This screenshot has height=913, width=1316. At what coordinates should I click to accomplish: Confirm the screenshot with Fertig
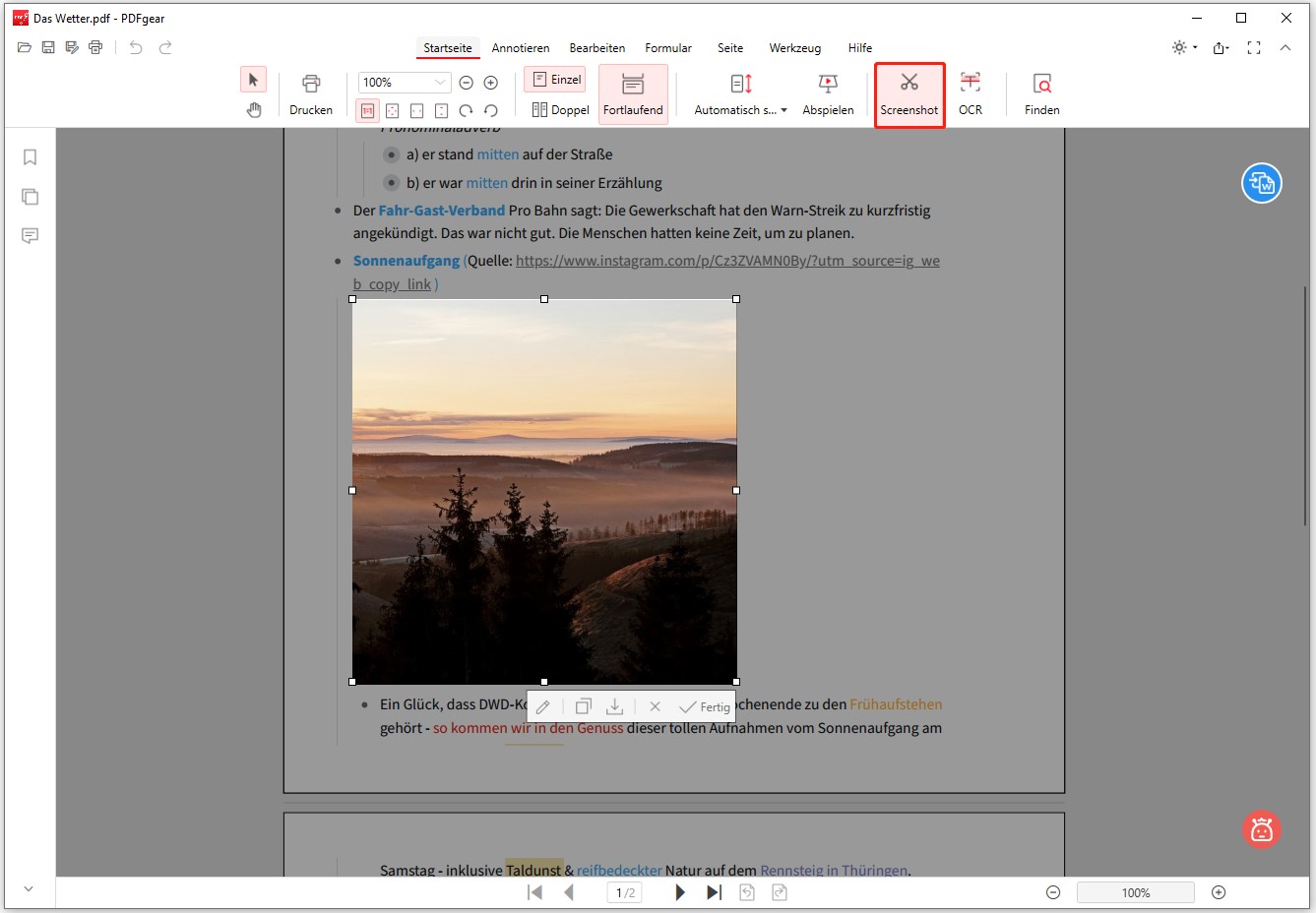pos(705,706)
